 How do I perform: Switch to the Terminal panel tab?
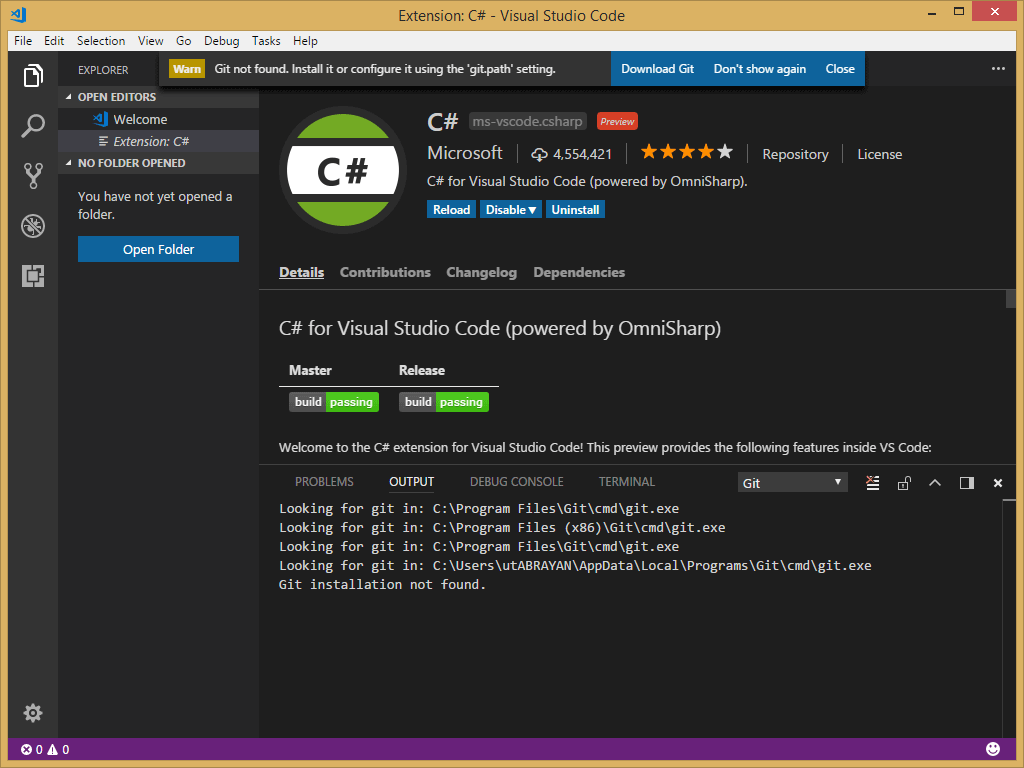[x=626, y=482]
